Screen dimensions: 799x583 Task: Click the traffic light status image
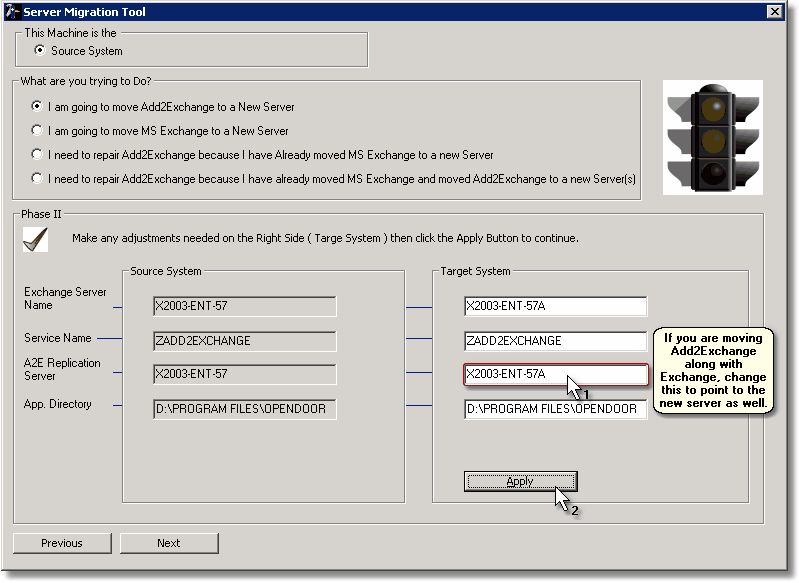coord(712,137)
